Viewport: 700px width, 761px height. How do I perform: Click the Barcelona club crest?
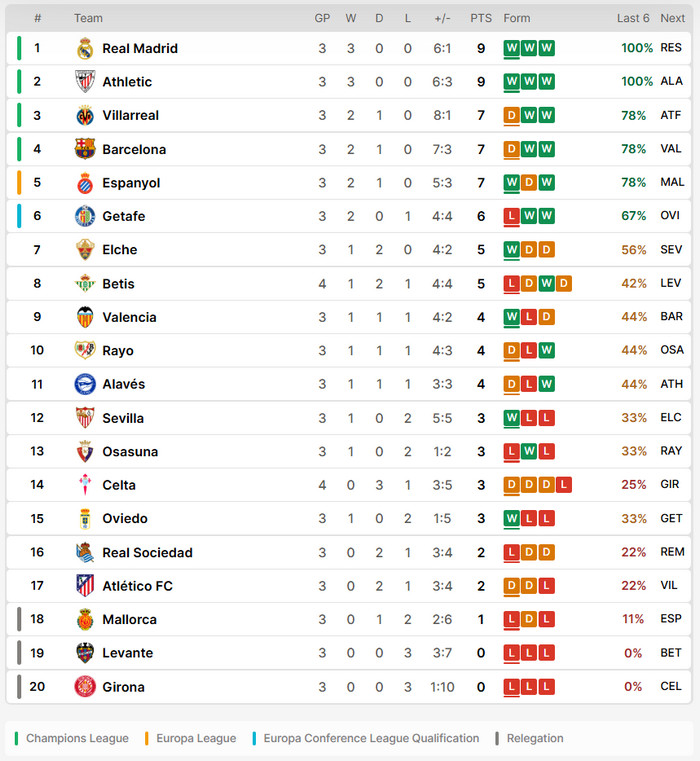pyautogui.click(x=85, y=149)
